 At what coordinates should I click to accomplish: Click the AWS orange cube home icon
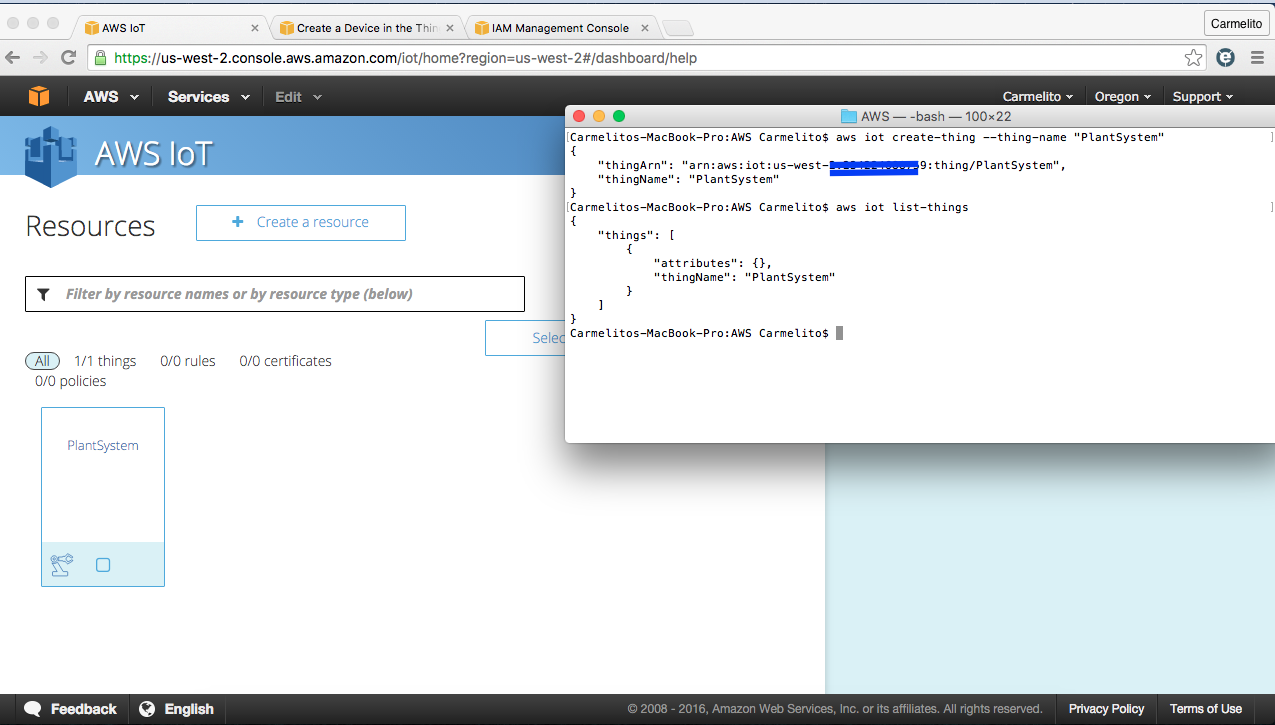pyautogui.click(x=38, y=96)
